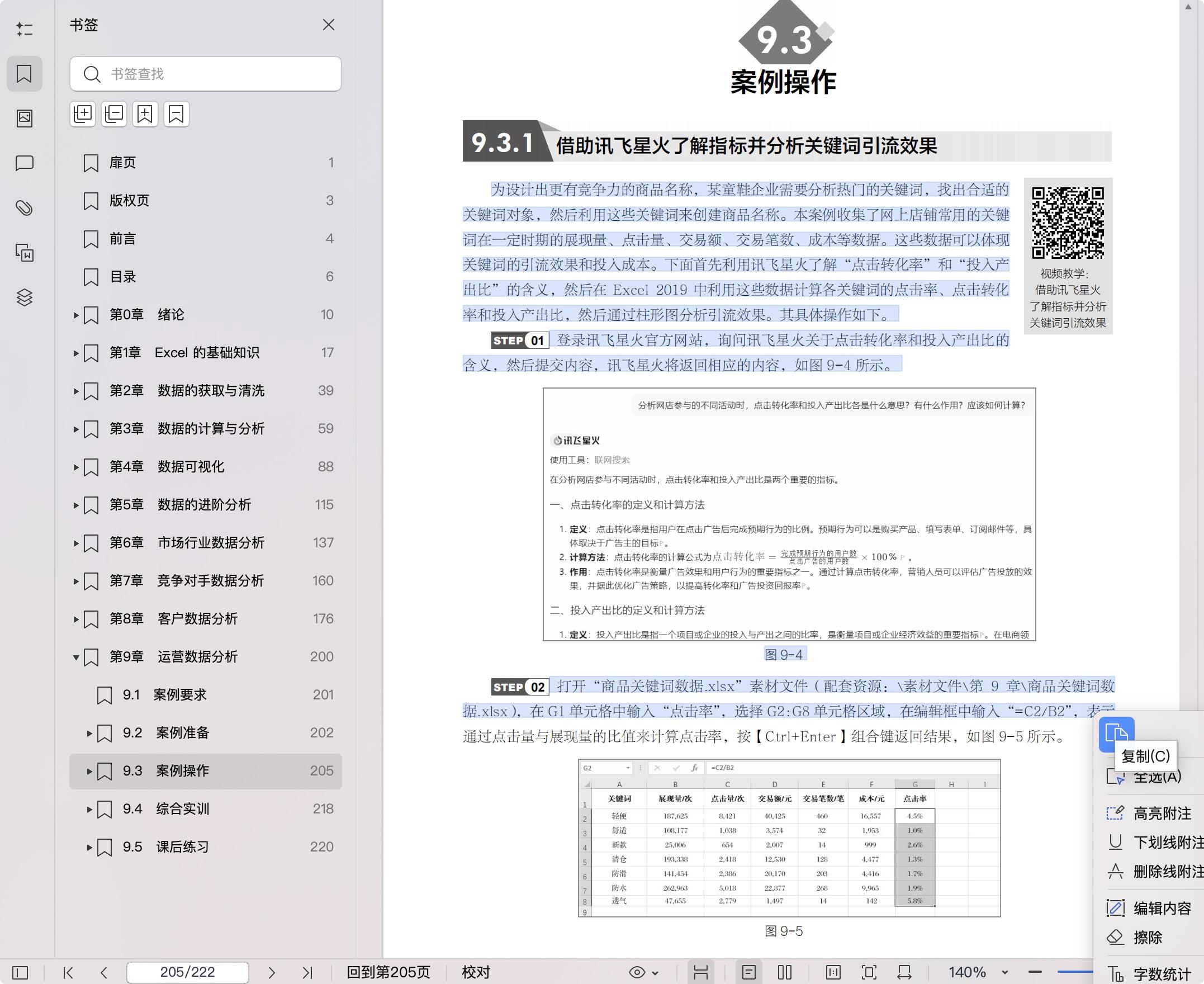The image size is (1204, 984).
Task: Zoom out using the minus button
Action: [1035, 972]
